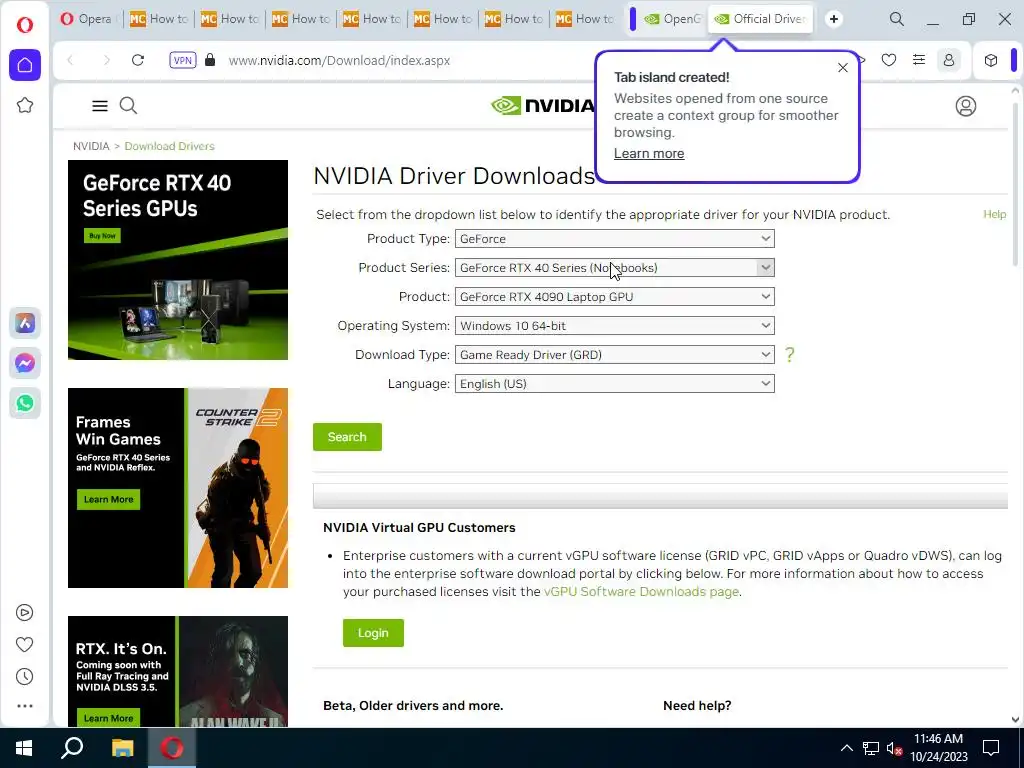1024x768 pixels.
Task: Click the Opera taskbar icon
Action: tap(172, 748)
